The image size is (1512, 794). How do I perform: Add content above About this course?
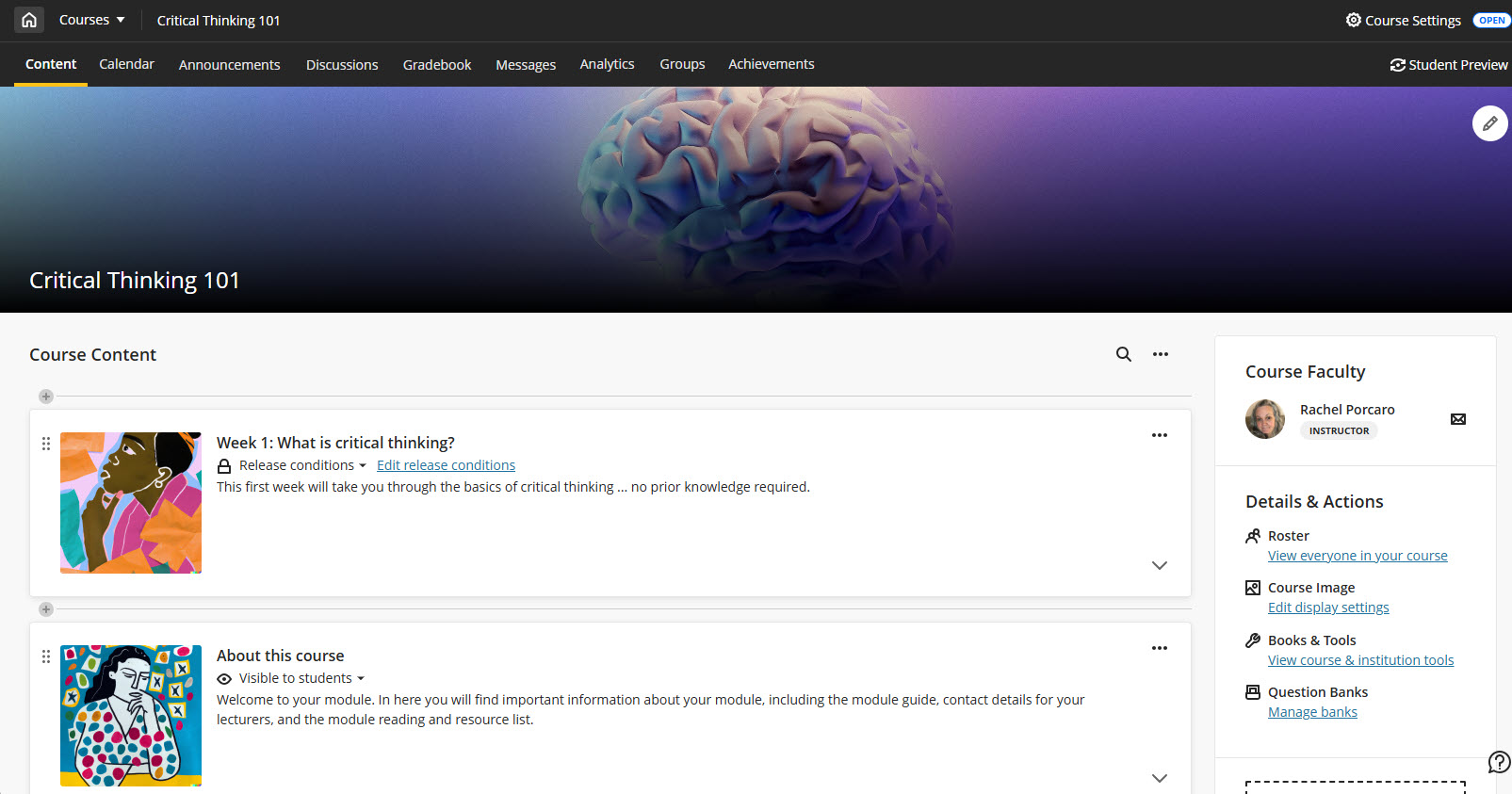click(x=46, y=609)
